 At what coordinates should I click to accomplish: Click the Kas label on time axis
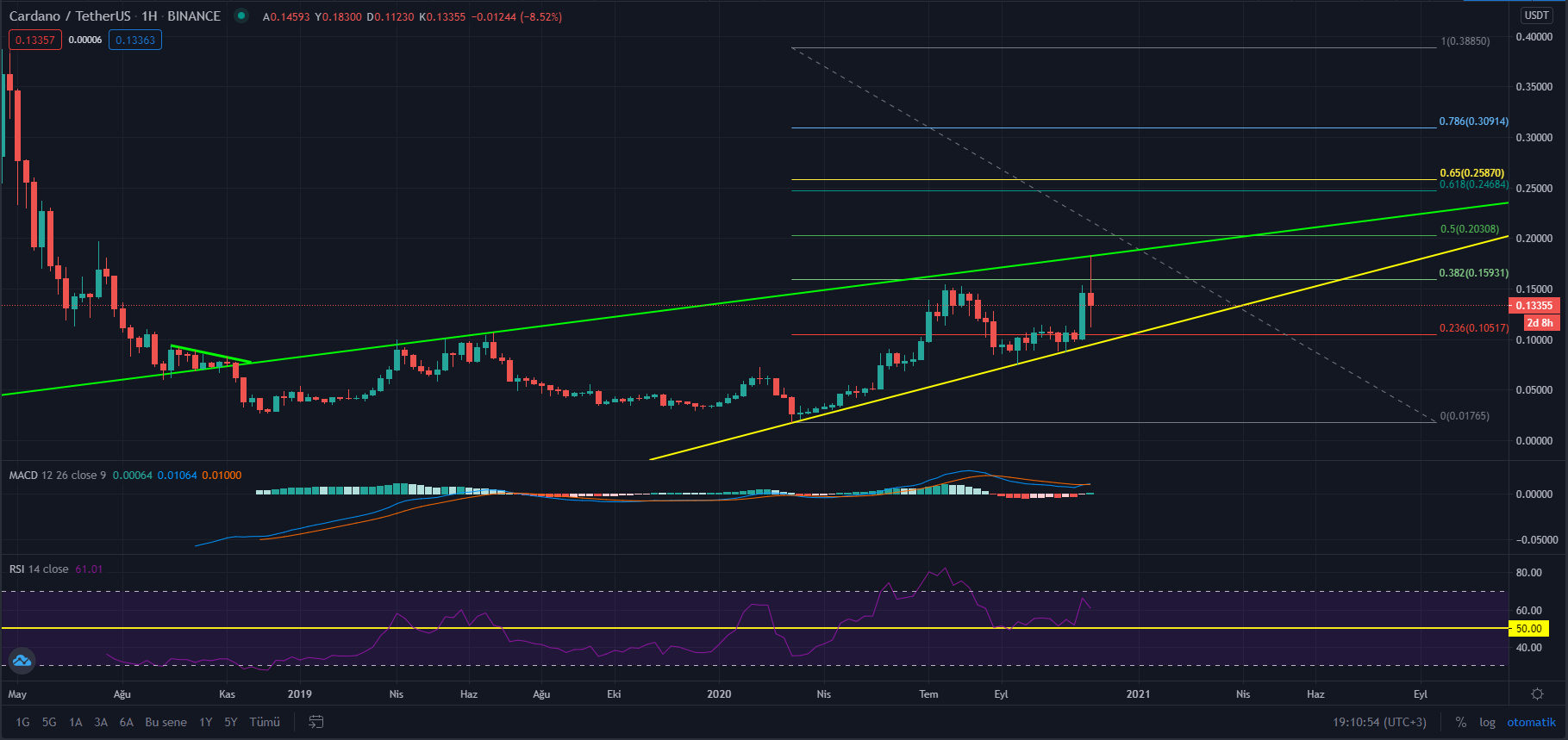(x=227, y=694)
